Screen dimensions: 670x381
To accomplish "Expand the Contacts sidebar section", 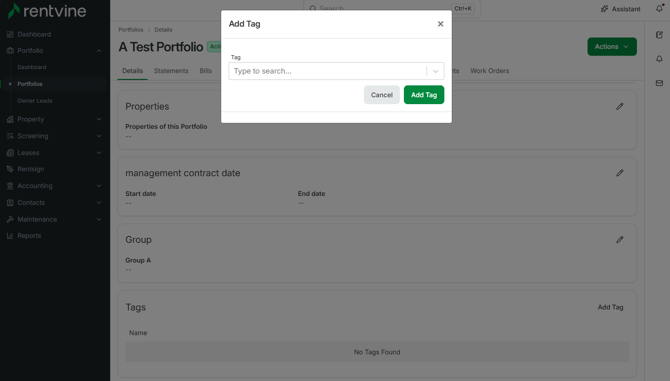I will pos(99,202).
